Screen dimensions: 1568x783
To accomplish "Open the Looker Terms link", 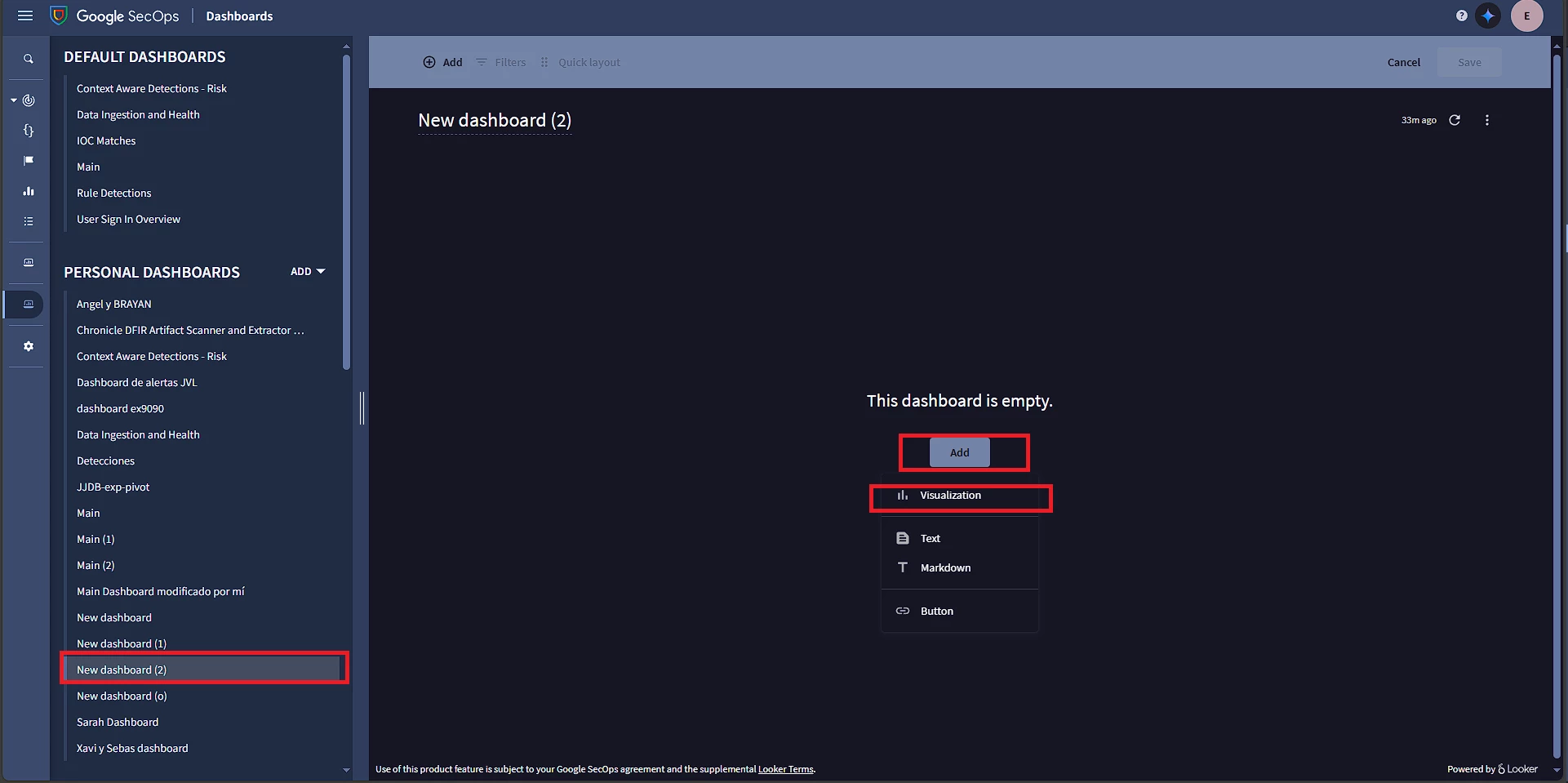I will click(785, 769).
